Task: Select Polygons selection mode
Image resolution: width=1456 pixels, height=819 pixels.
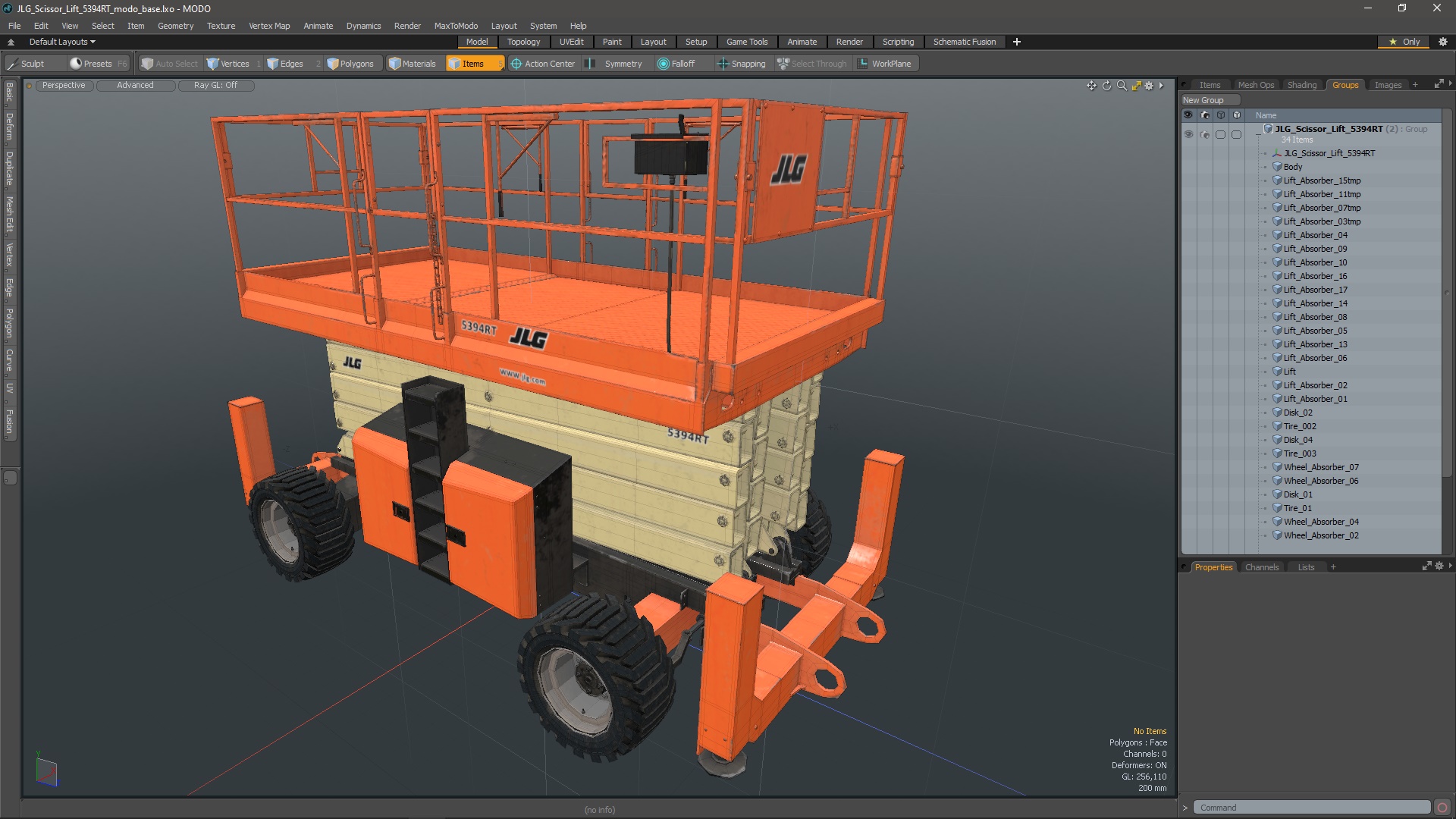Action: [350, 64]
